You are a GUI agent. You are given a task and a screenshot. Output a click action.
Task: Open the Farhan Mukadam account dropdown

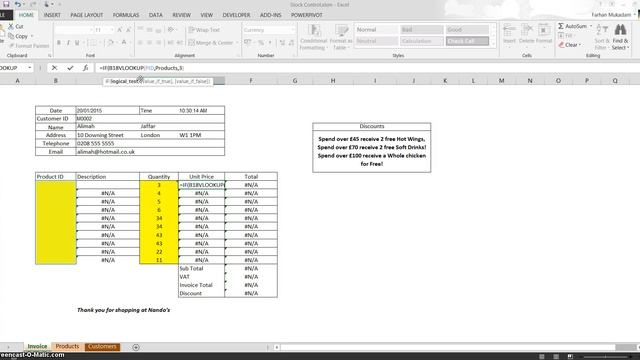pos(634,15)
